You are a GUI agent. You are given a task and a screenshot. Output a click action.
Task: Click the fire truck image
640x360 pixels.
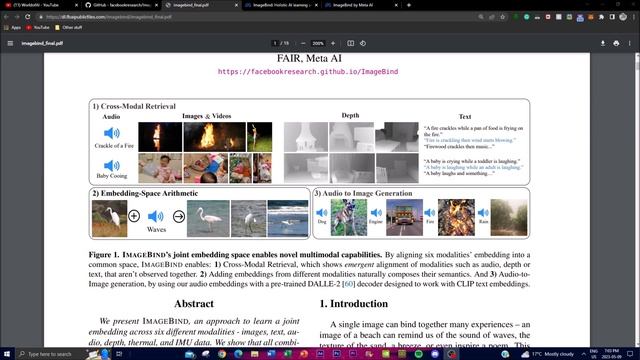coord(404,218)
